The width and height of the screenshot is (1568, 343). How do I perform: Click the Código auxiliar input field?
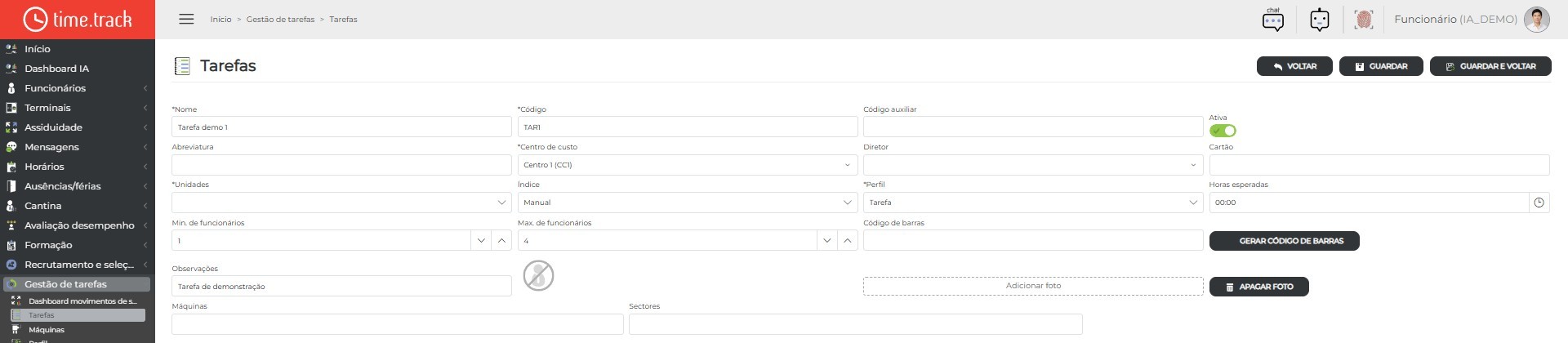tap(1033, 127)
